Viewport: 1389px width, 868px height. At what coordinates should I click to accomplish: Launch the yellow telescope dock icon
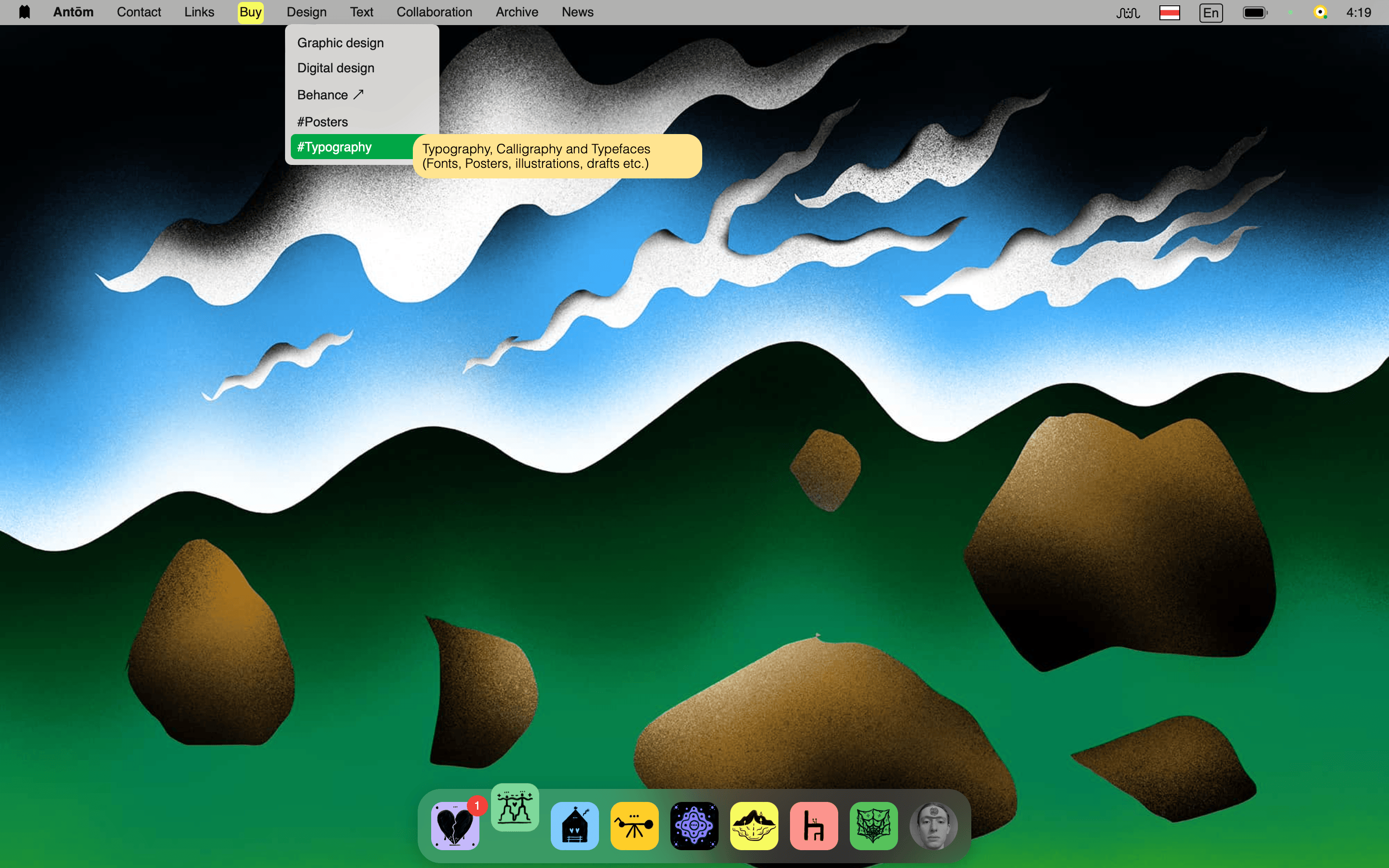(634, 826)
